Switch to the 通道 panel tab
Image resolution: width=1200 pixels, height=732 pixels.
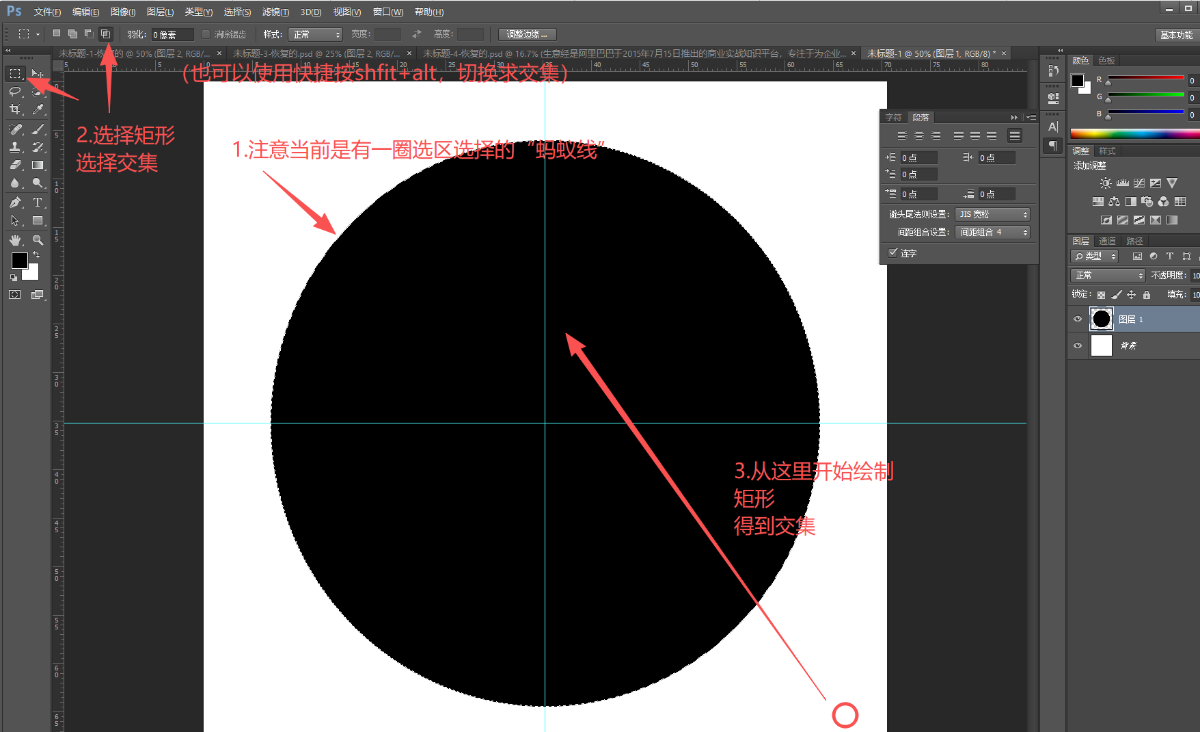[1107, 241]
